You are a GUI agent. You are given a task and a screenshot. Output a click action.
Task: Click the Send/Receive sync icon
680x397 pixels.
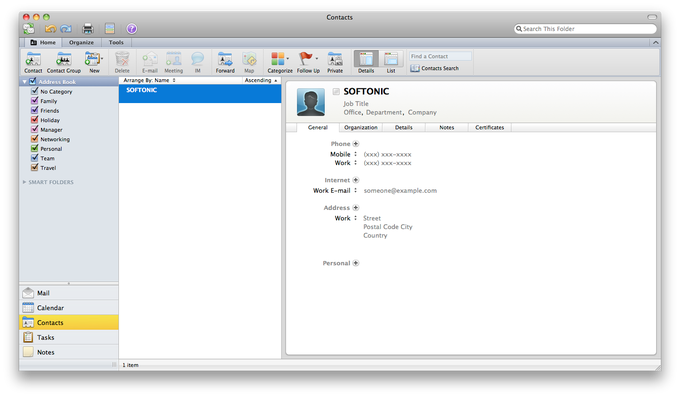pos(29,29)
